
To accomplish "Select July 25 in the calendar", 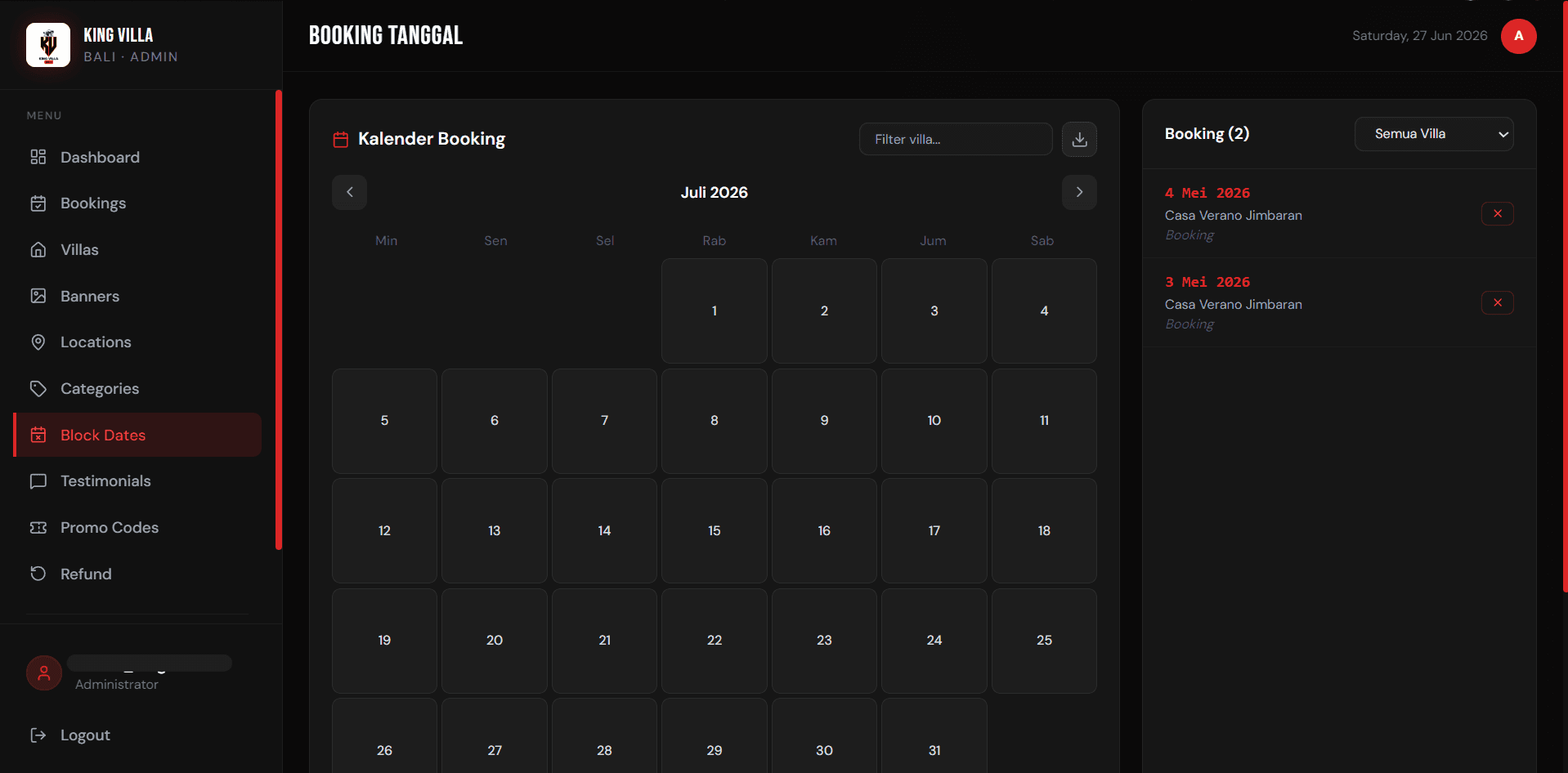I will (1044, 641).
